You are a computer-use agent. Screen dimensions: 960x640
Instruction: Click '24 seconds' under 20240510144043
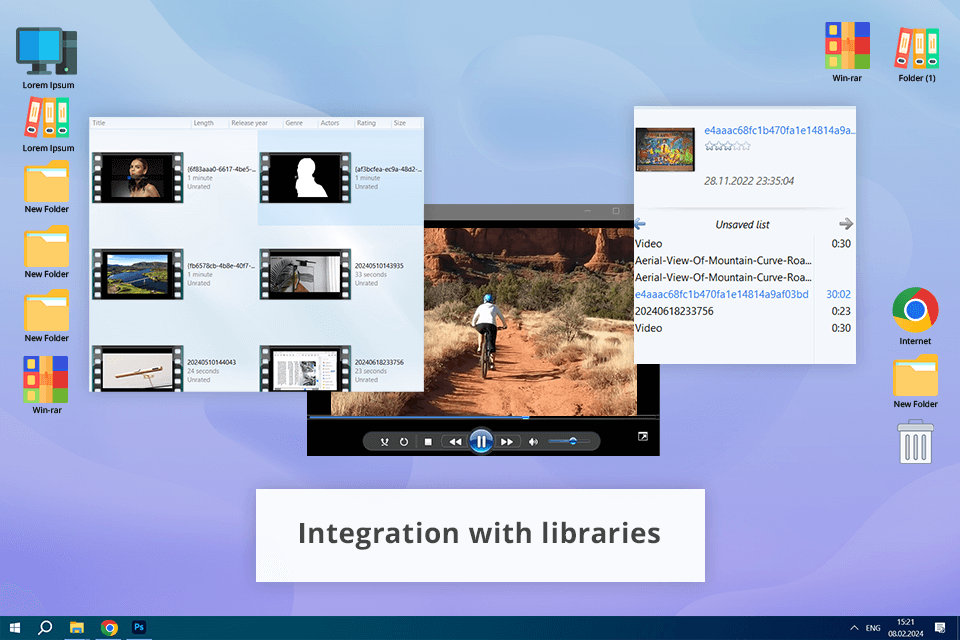click(203, 371)
